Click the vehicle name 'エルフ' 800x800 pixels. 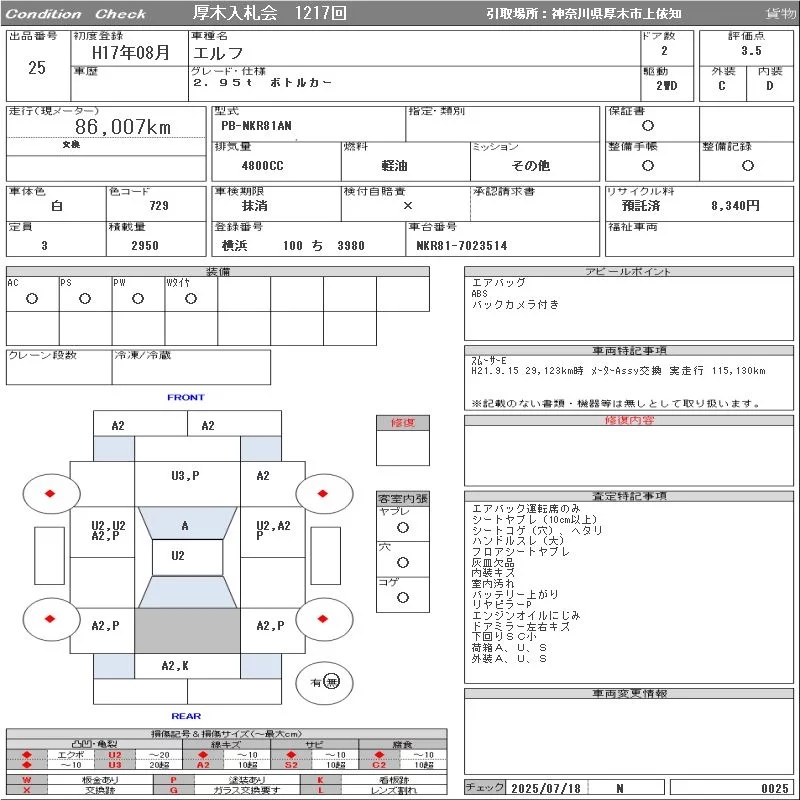coord(218,53)
